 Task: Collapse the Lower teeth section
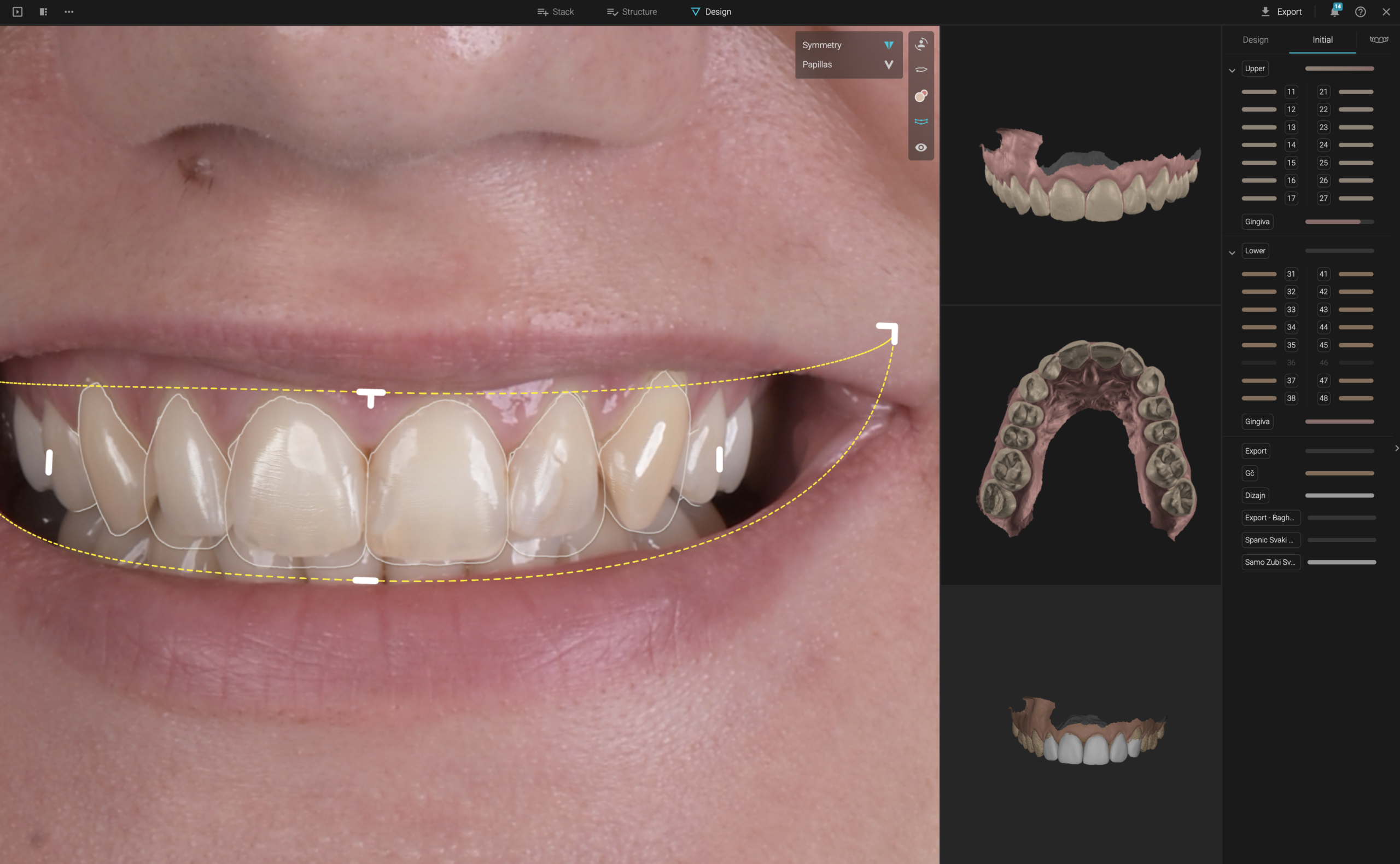click(x=1232, y=253)
